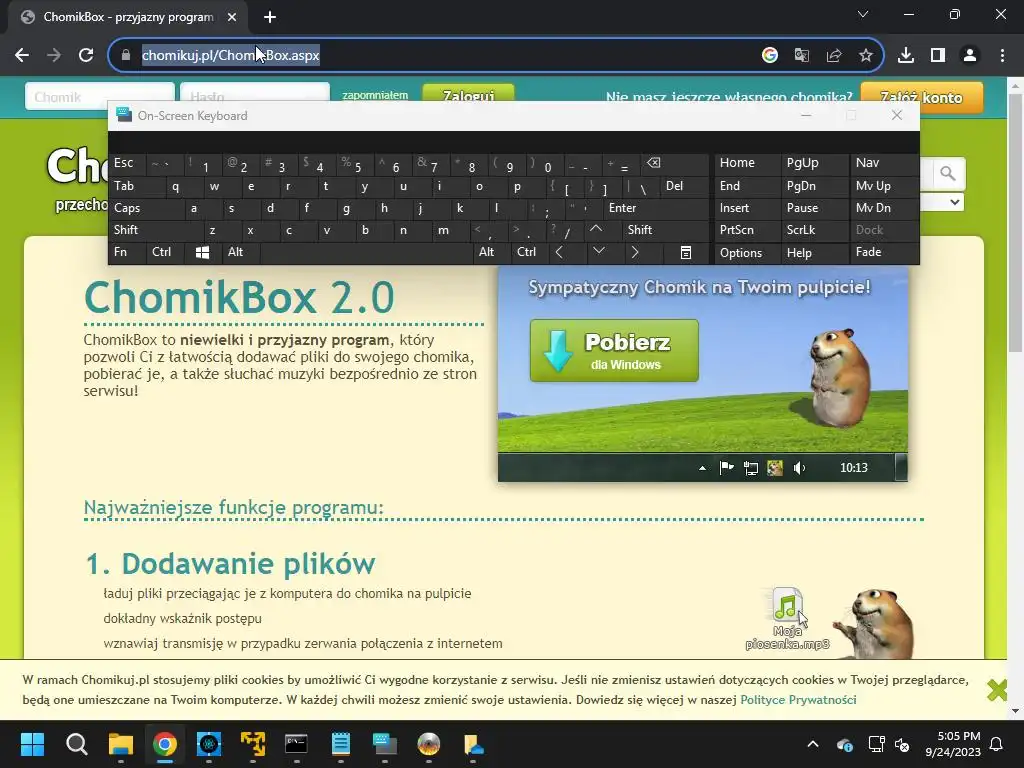Open the Chrome profile icon
1024x768 pixels.
[x=970, y=56]
